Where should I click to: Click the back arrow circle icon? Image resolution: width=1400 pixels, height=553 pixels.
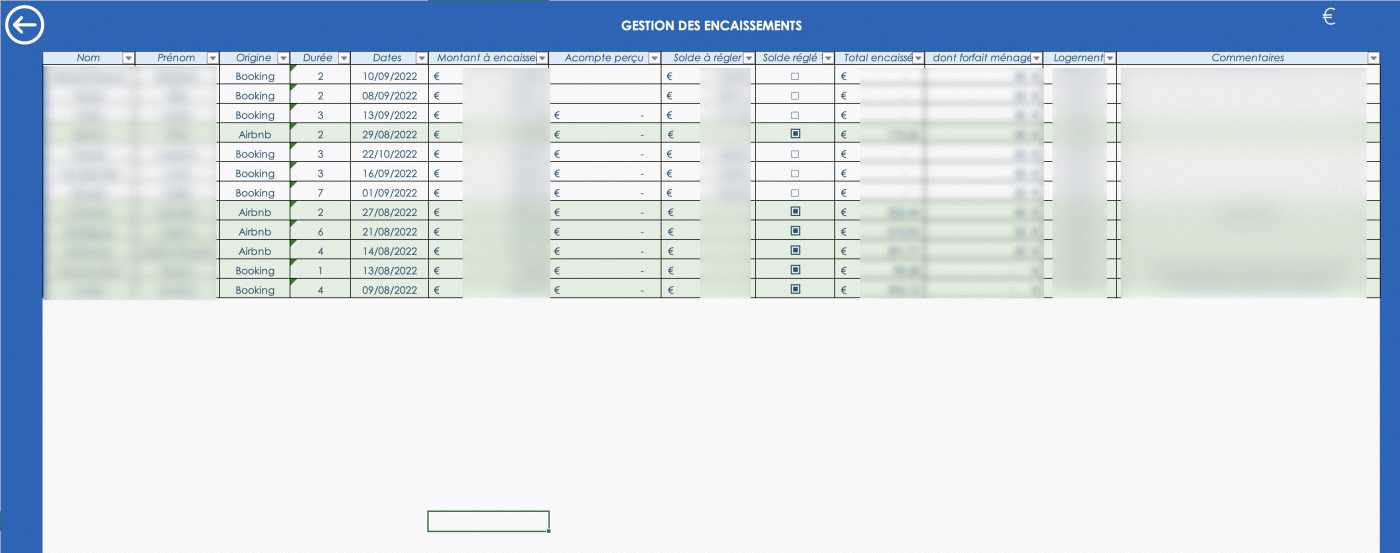(x=24, y=26)
